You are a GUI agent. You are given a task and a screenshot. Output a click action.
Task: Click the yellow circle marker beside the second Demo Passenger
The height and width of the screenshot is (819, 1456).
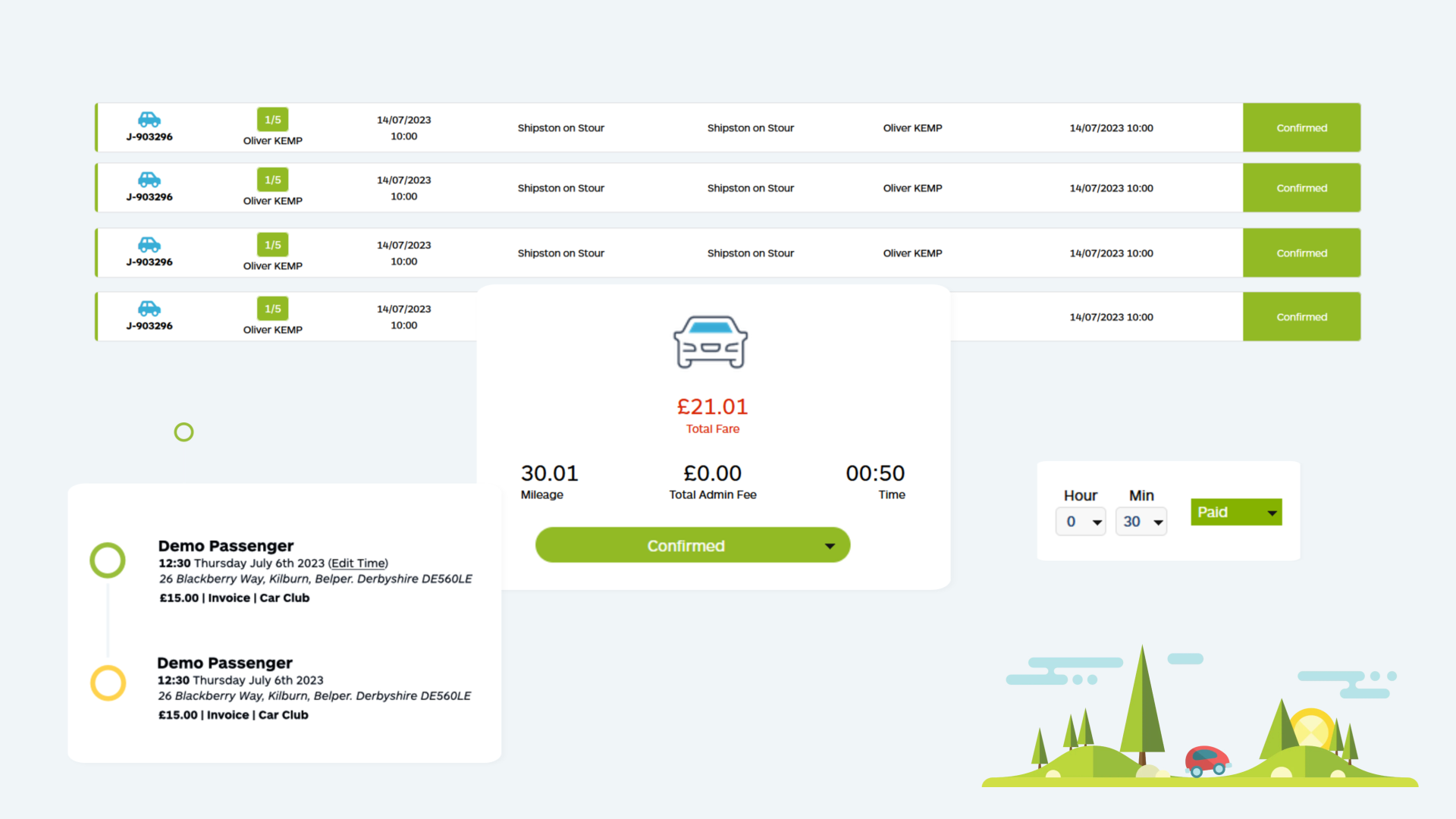pyautogui.click(x=108, y=682)
